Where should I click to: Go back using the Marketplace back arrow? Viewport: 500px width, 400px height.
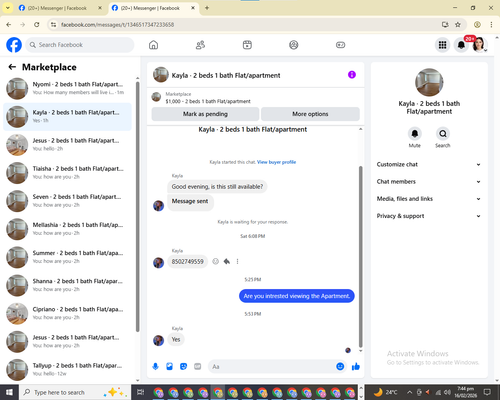tap(12, 67)
